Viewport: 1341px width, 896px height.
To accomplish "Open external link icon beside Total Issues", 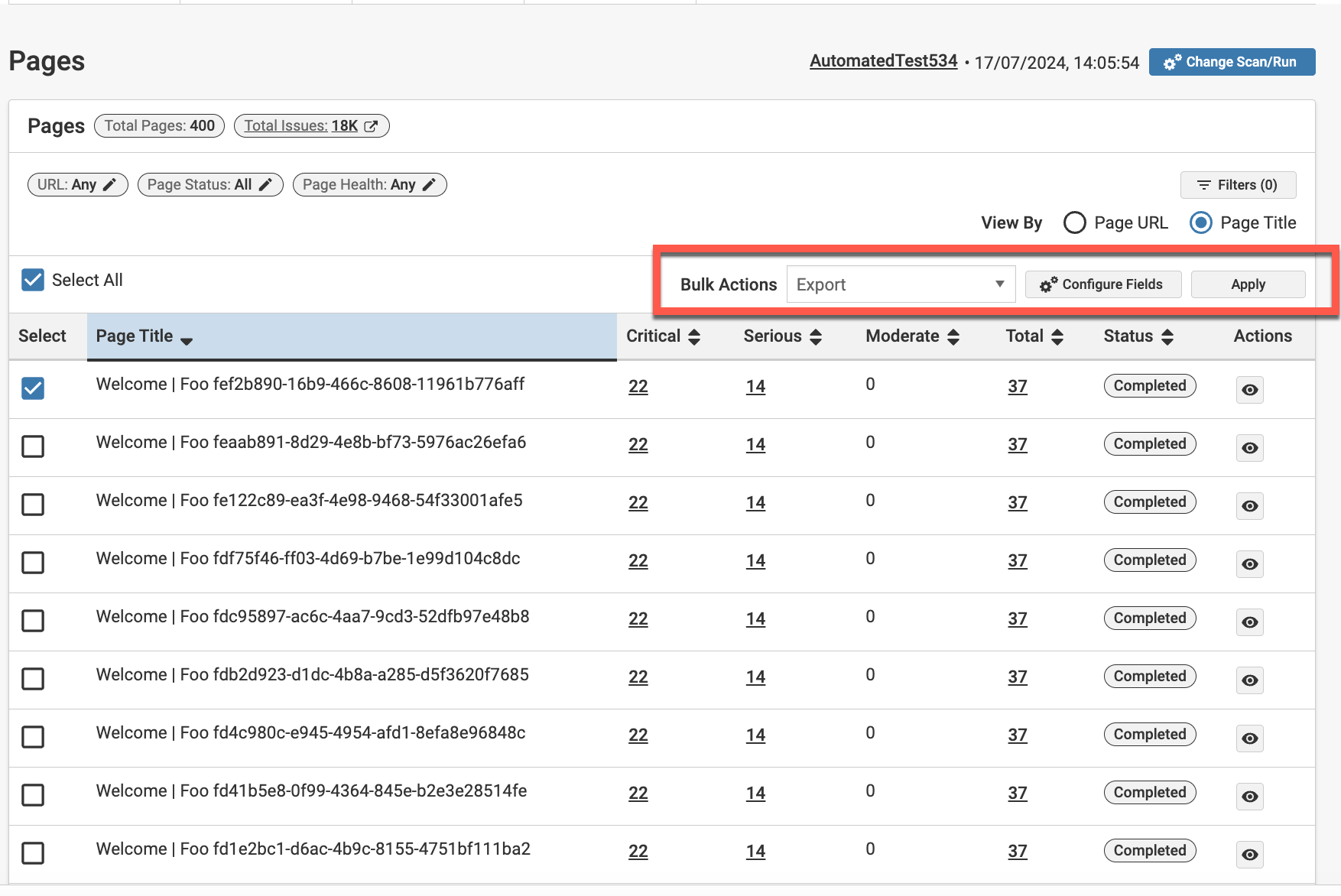I will click(x=371, y=126).
